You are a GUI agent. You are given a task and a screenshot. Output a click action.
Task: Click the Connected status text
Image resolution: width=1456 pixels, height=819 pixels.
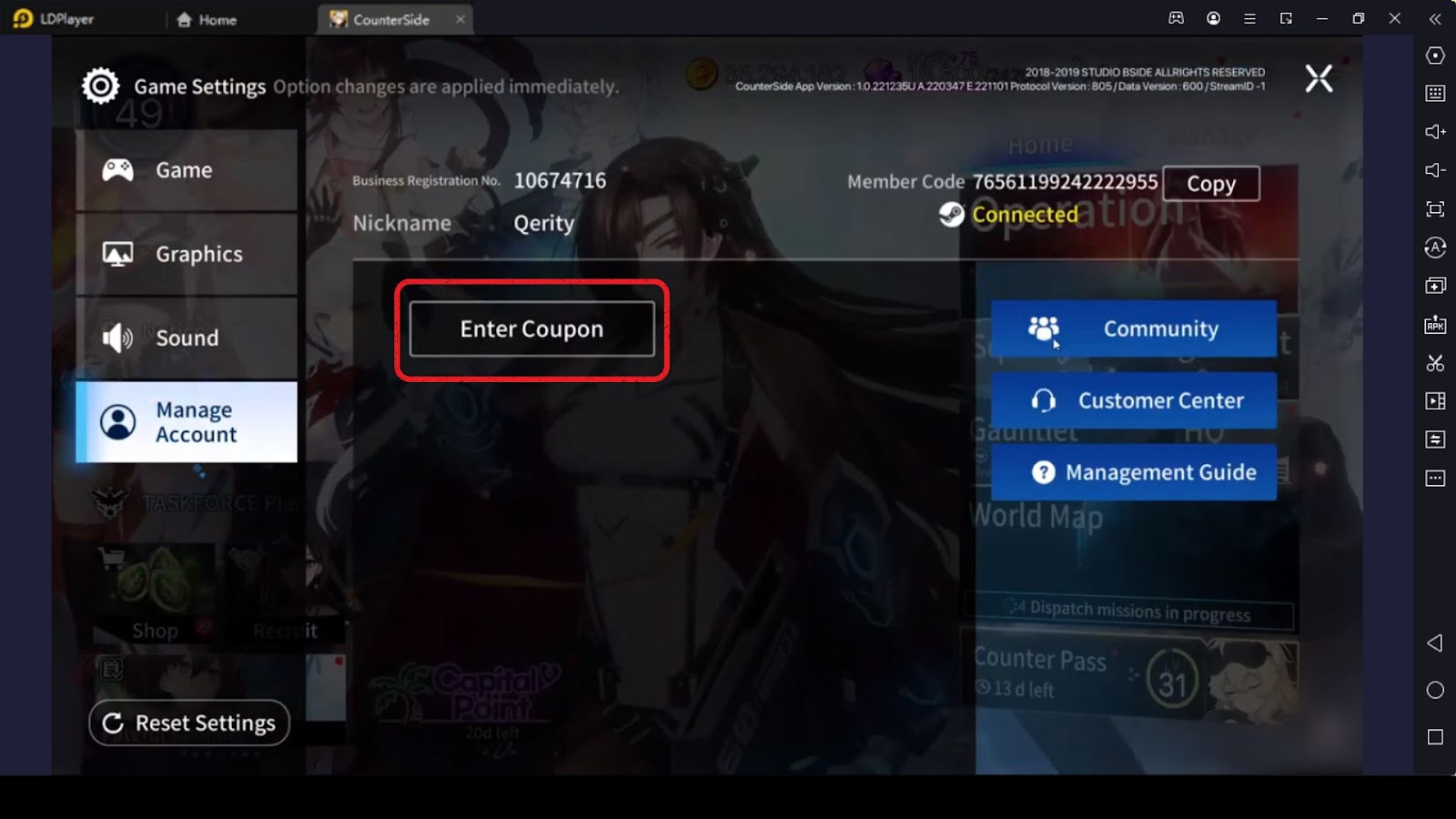pos(1025,215)
